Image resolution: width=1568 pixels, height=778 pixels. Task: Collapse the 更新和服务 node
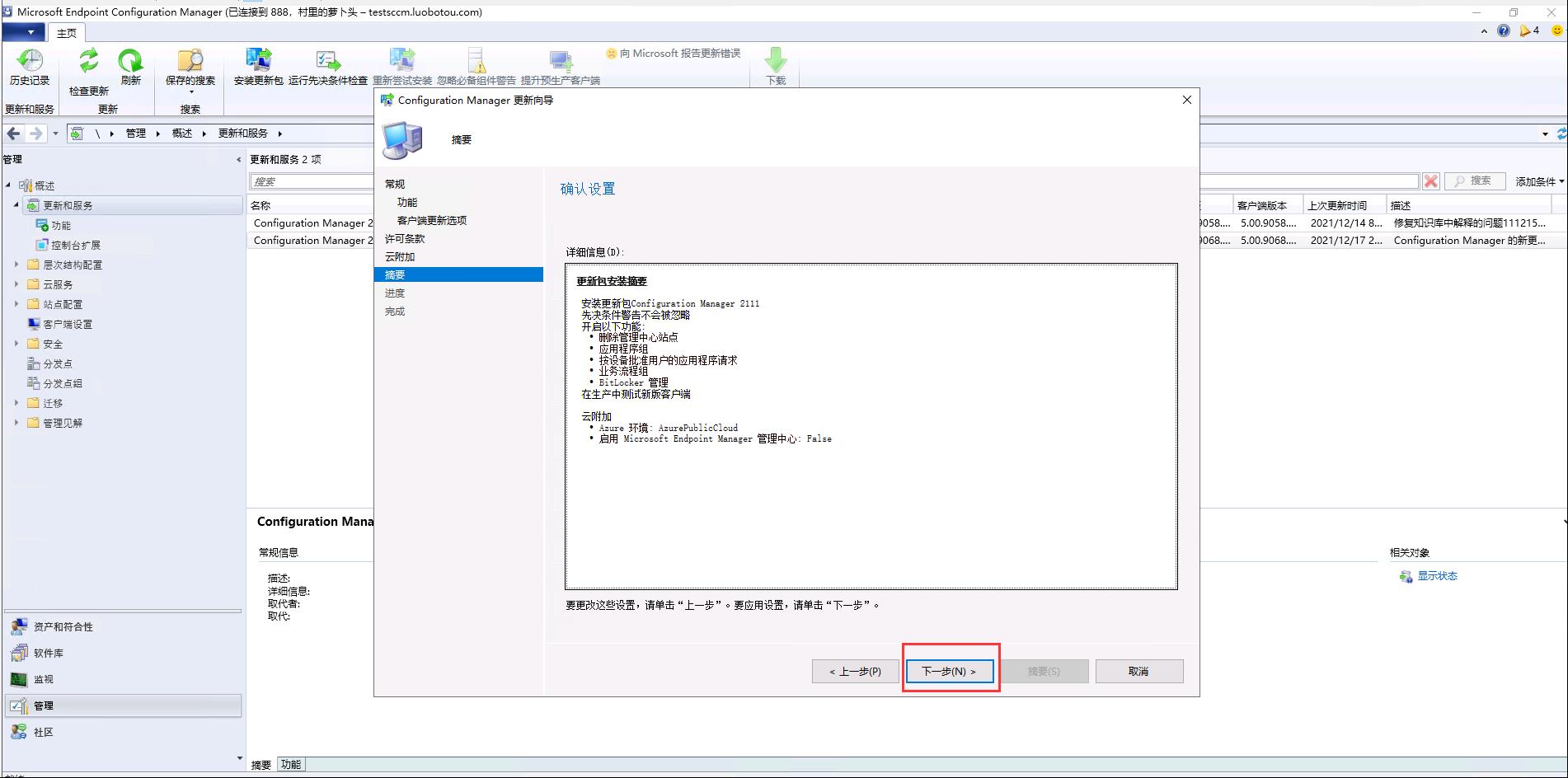[16, 205]
